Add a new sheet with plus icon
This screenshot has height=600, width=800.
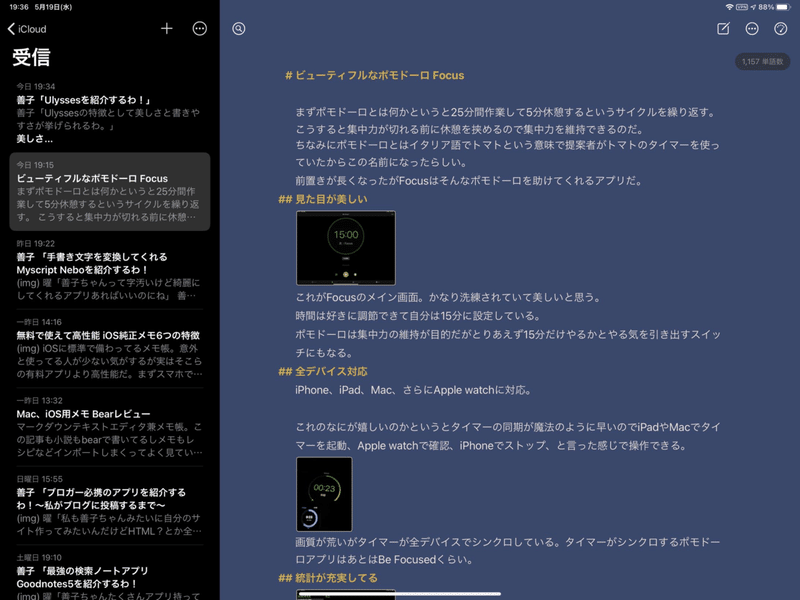tap(167, 29)
